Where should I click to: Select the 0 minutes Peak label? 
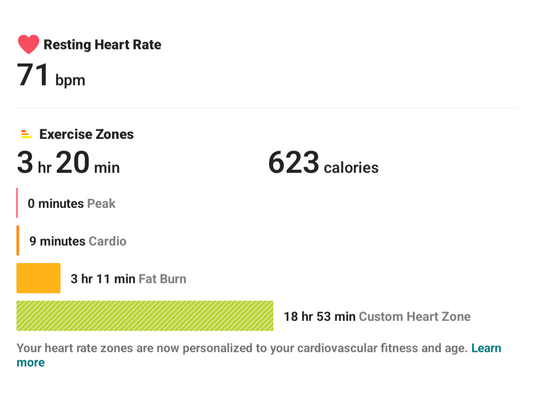click(72, 203)
